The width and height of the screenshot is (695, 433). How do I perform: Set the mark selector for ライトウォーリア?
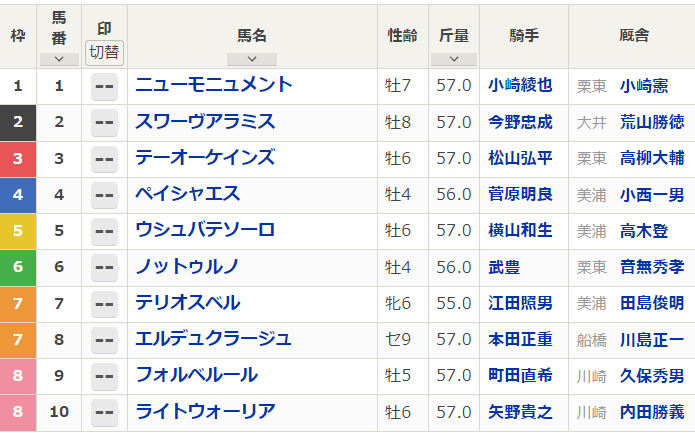[x=104, y=412]
